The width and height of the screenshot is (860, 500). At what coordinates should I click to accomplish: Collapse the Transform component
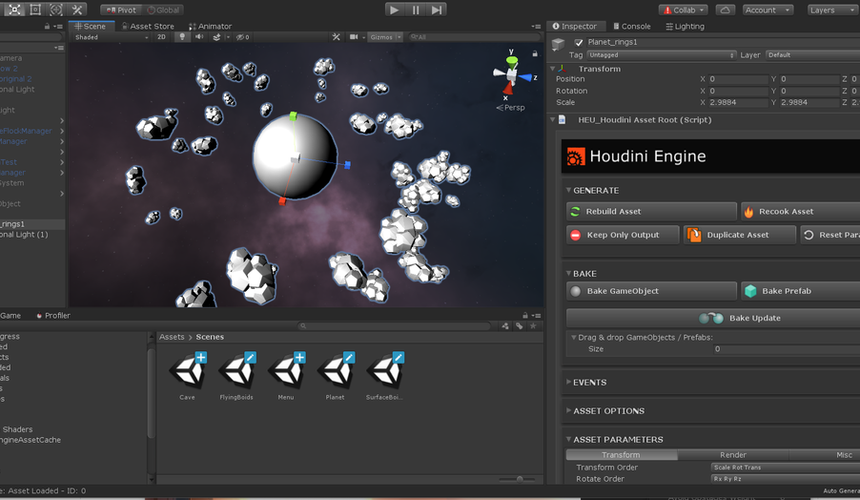553,69
